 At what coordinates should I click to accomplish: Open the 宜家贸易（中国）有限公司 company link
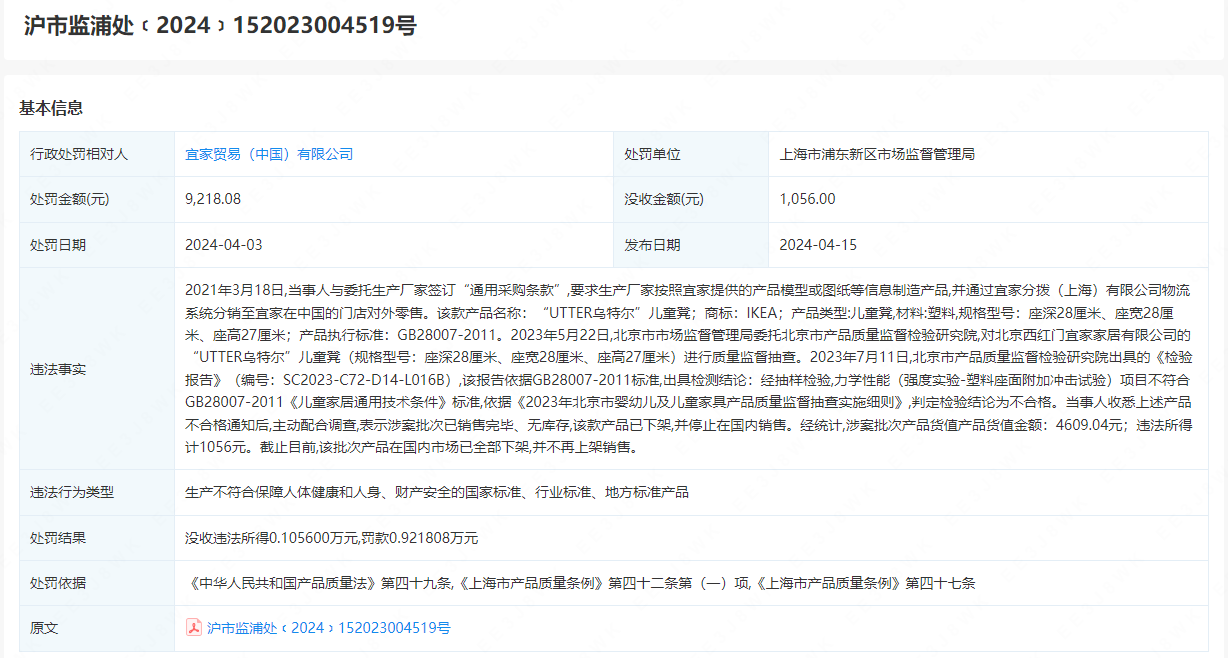pyautogui.click(x=269, y=154)
